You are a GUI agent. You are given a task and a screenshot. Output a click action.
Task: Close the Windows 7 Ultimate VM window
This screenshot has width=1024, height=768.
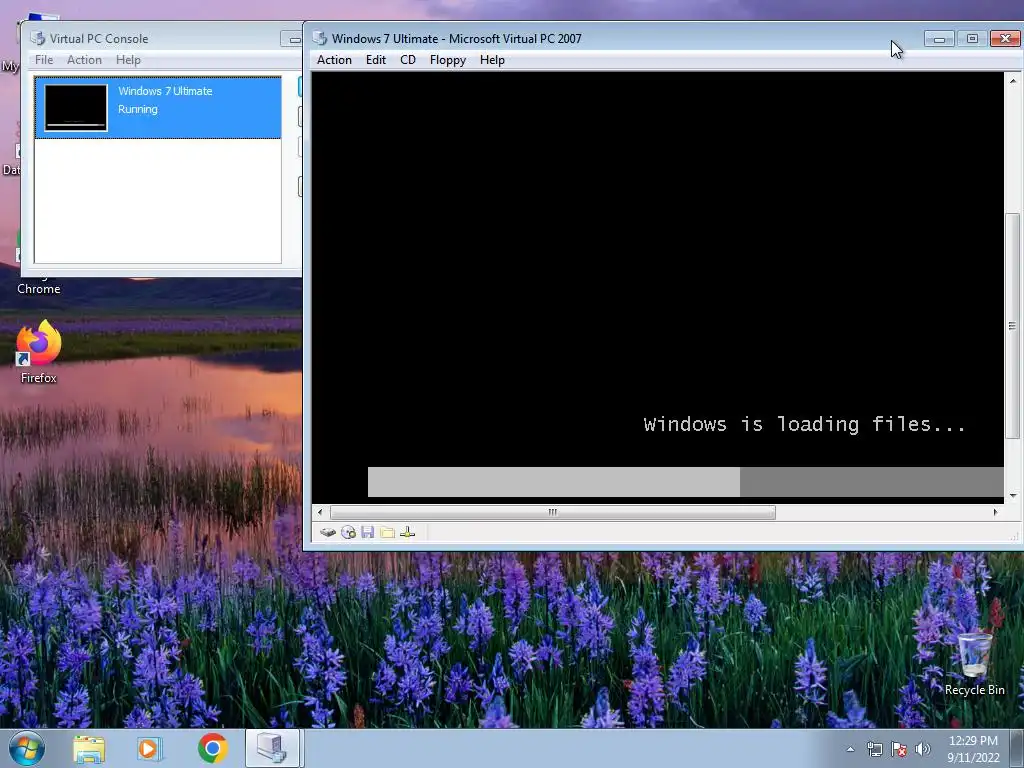click(x=1006, y=39)
